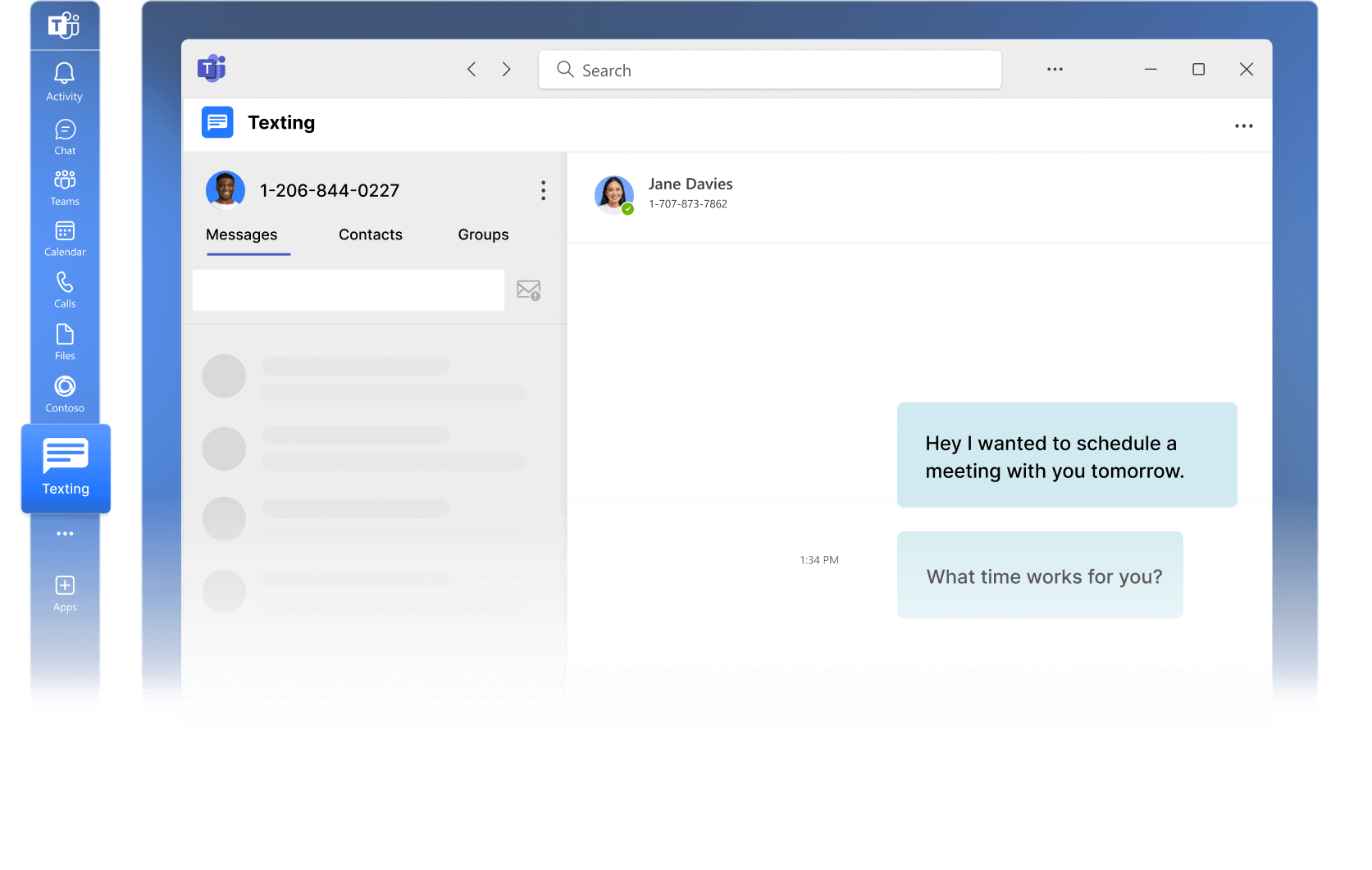Open Jane Davies' profile picture
The width and height of the screenshot is (1372, 870).
(x=614, y=195)
